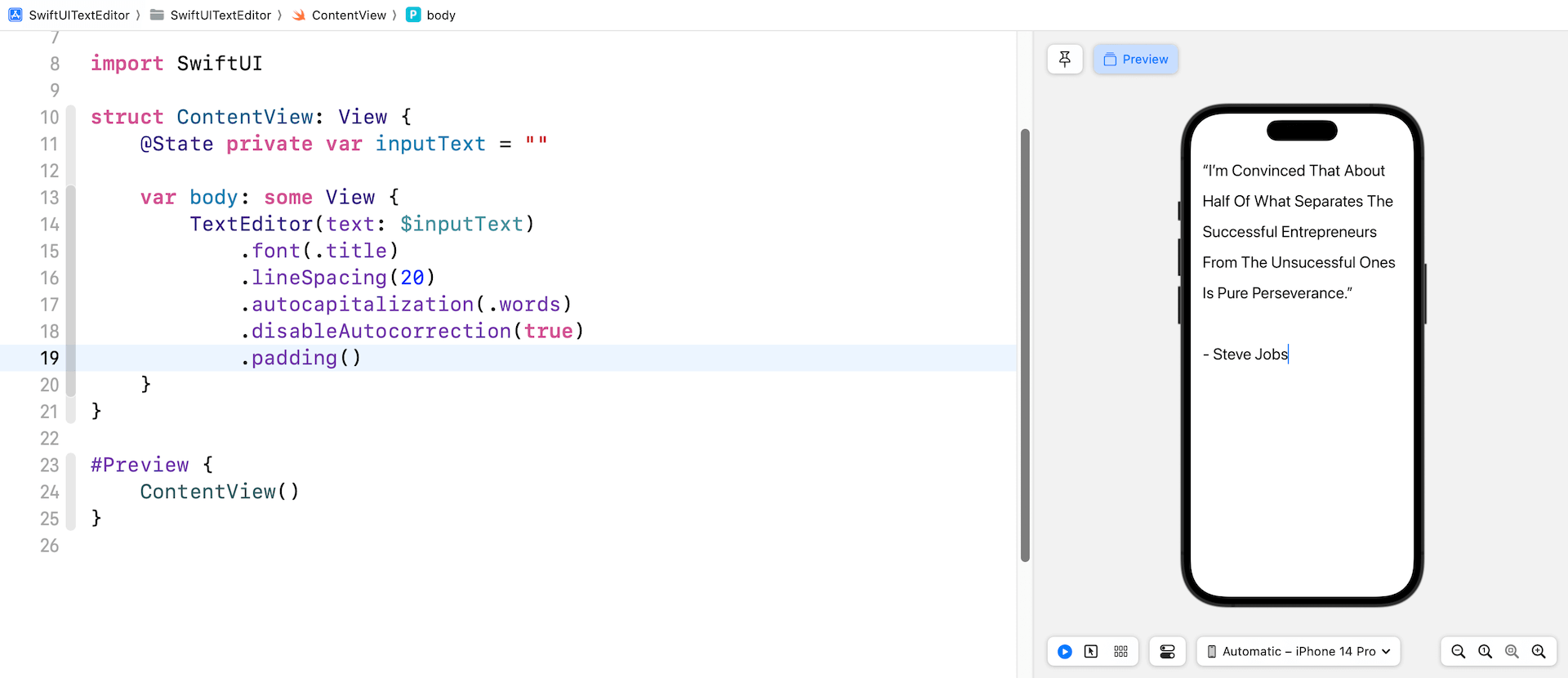Click '@State private var inputText' line
The height and width of the screenshot is (678, 1568).
coord(344,144)
